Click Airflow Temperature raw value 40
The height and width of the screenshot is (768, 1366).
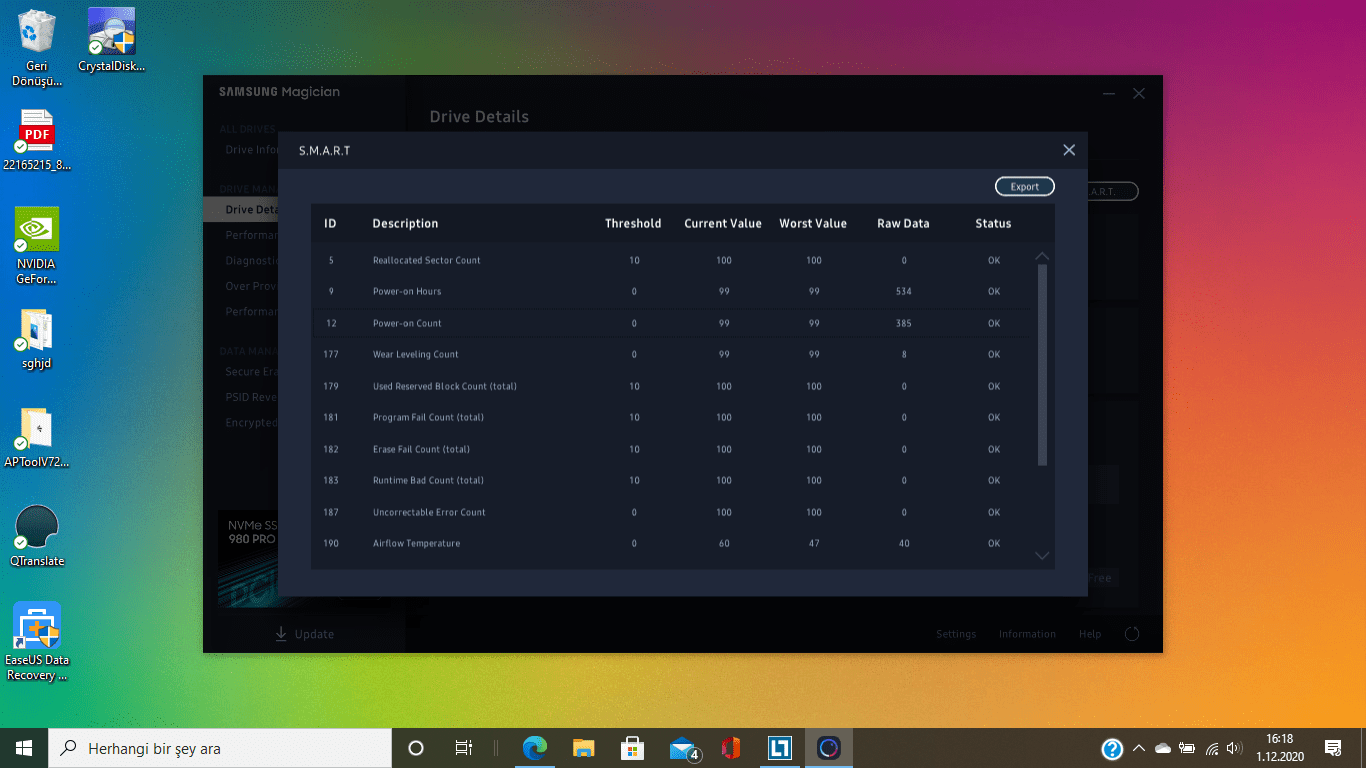coord(904,544)
